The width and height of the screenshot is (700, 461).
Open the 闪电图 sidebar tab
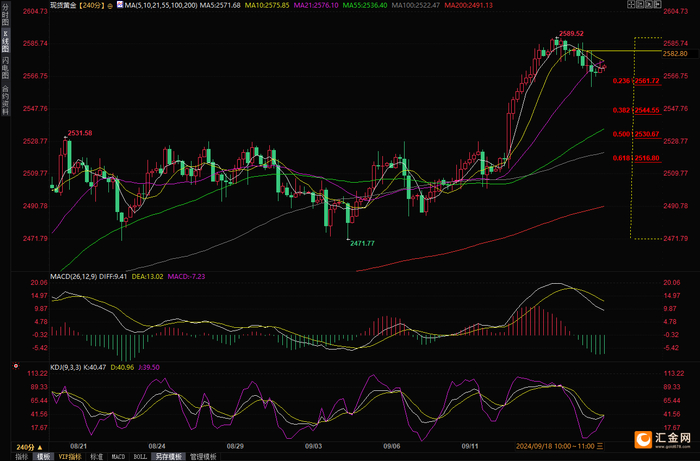(5, 67)
